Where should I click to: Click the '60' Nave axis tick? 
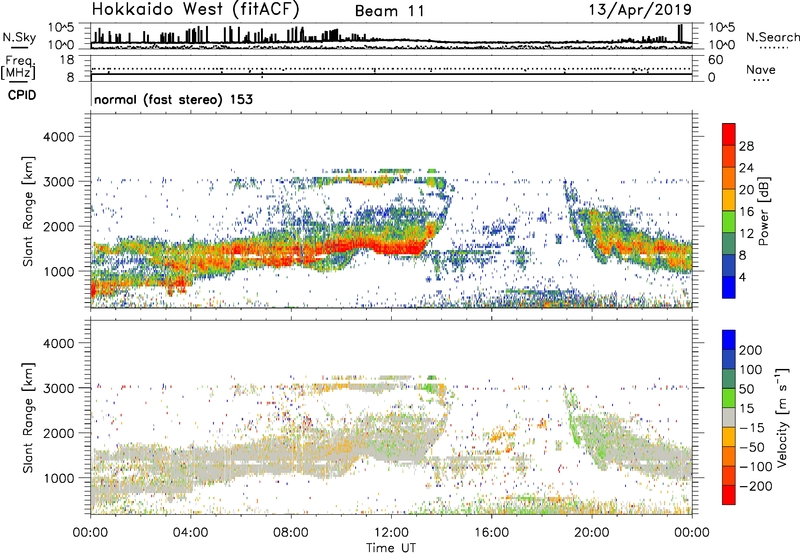coord(715,60)
